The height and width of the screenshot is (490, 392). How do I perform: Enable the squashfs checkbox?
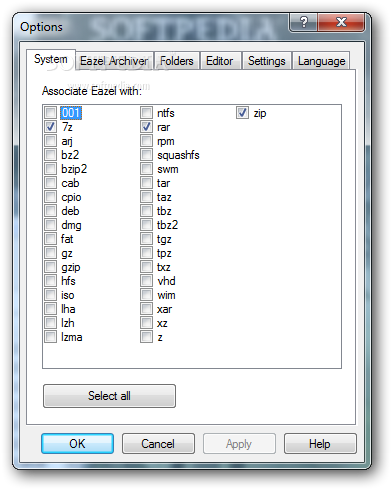(146, 155)
